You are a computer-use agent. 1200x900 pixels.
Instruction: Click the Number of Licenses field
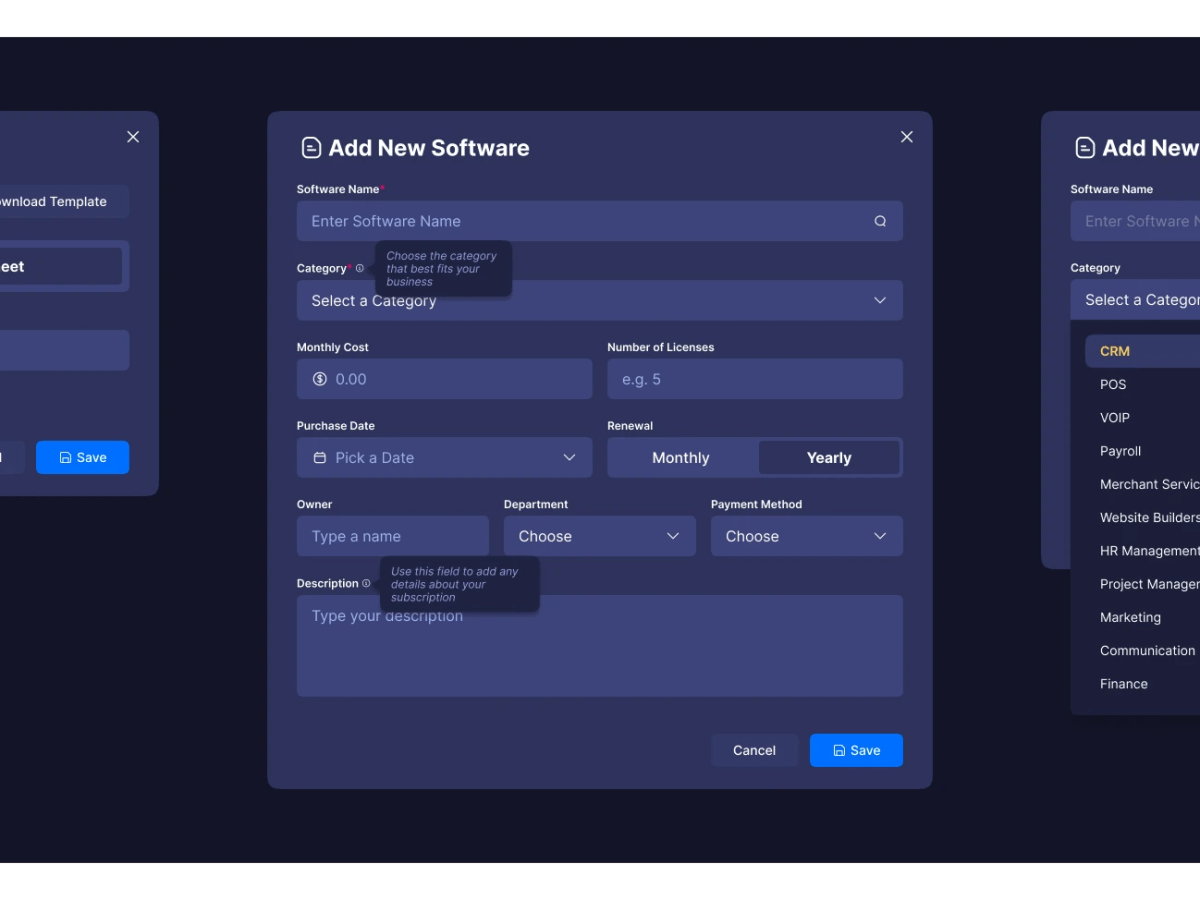point(755,379)
